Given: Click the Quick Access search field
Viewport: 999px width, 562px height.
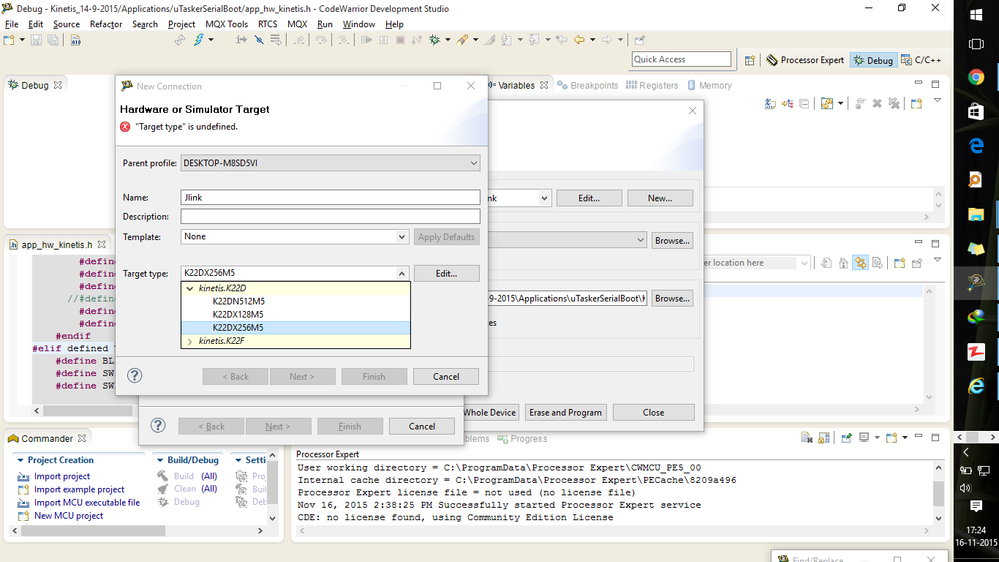Looking at the screenshot, I should pyautogui.click(x=681, y=59).
